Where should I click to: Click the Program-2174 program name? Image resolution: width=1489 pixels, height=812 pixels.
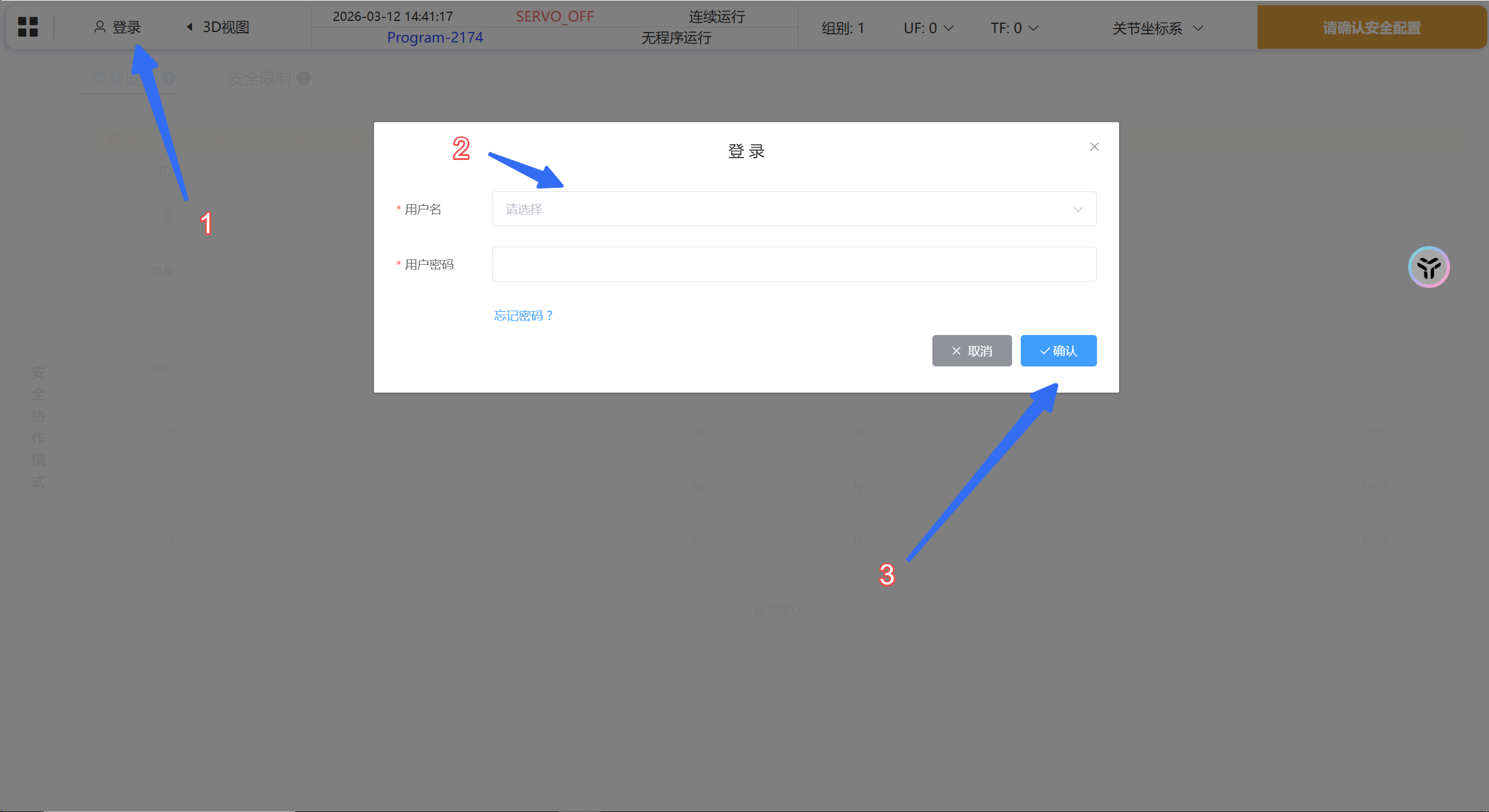pyautogui.click(x=435, y=38)
